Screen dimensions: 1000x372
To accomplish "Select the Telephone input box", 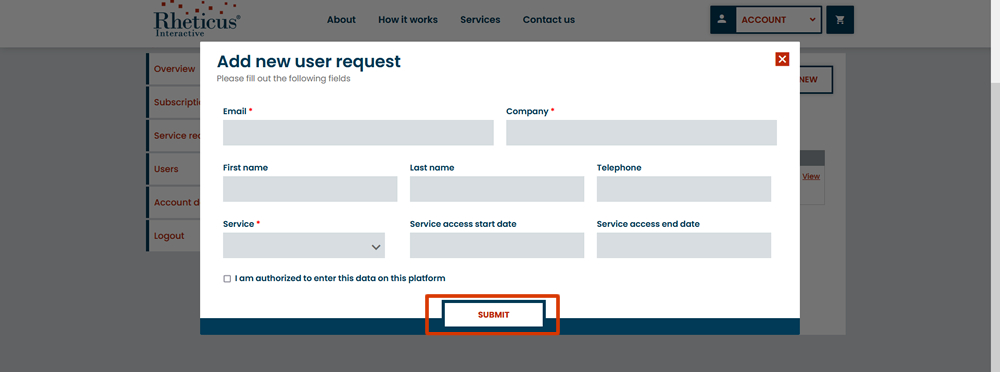I will click(x=684, y=190).
